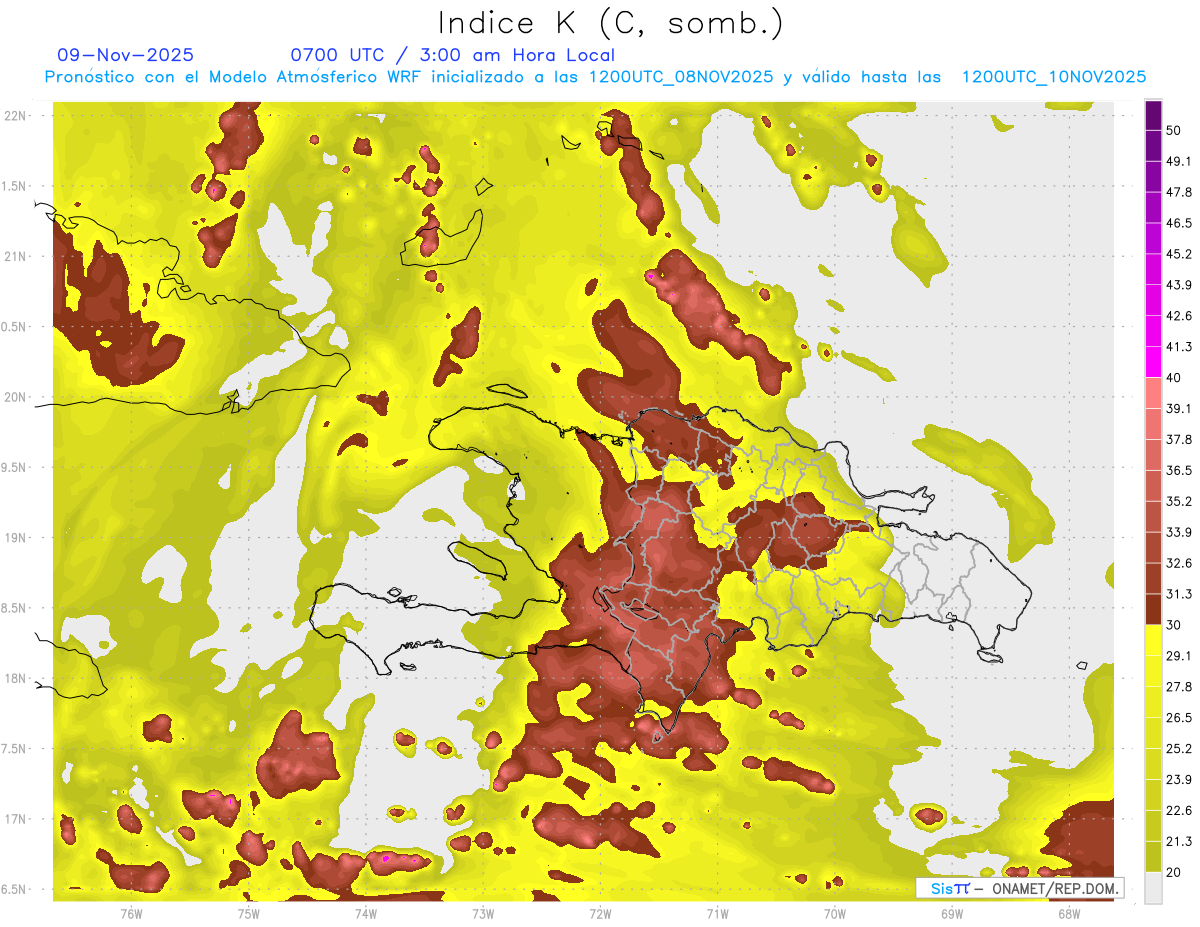Select the date text "09-Nov-2025"
This screenshot has height=927, width=1200.
(x=126, y=55)
